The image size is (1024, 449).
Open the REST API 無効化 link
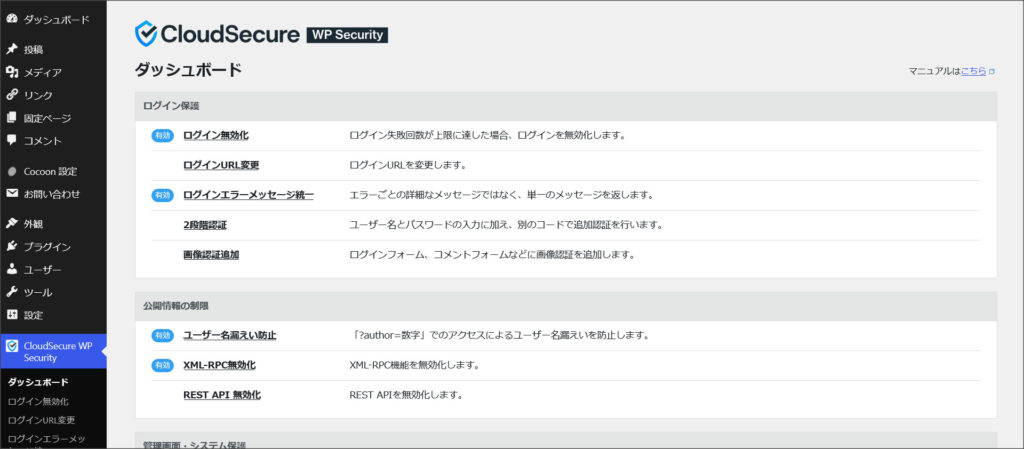222,395
